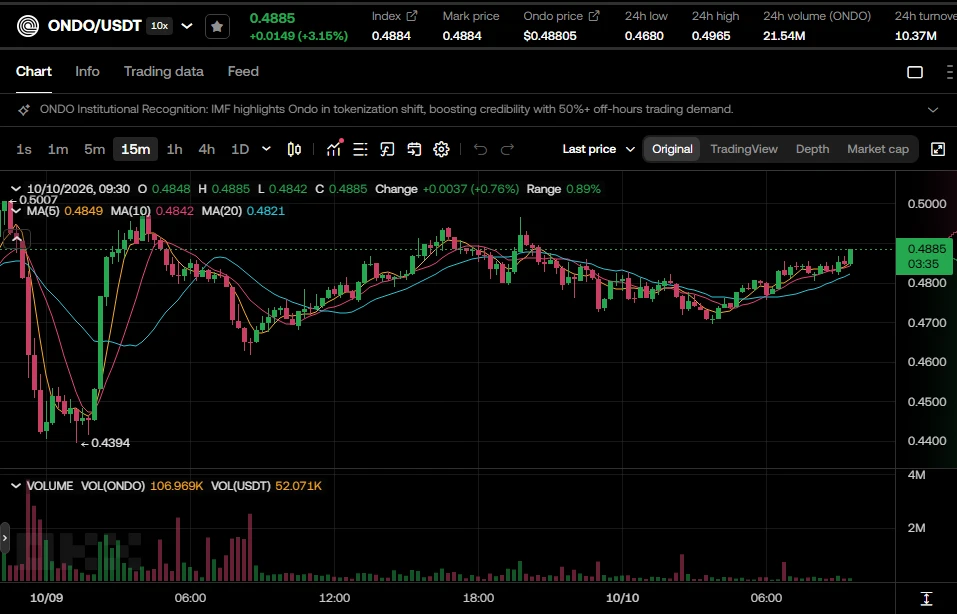Click the 10x leverage badge
The image size is (957, 614).
[160, 26]
